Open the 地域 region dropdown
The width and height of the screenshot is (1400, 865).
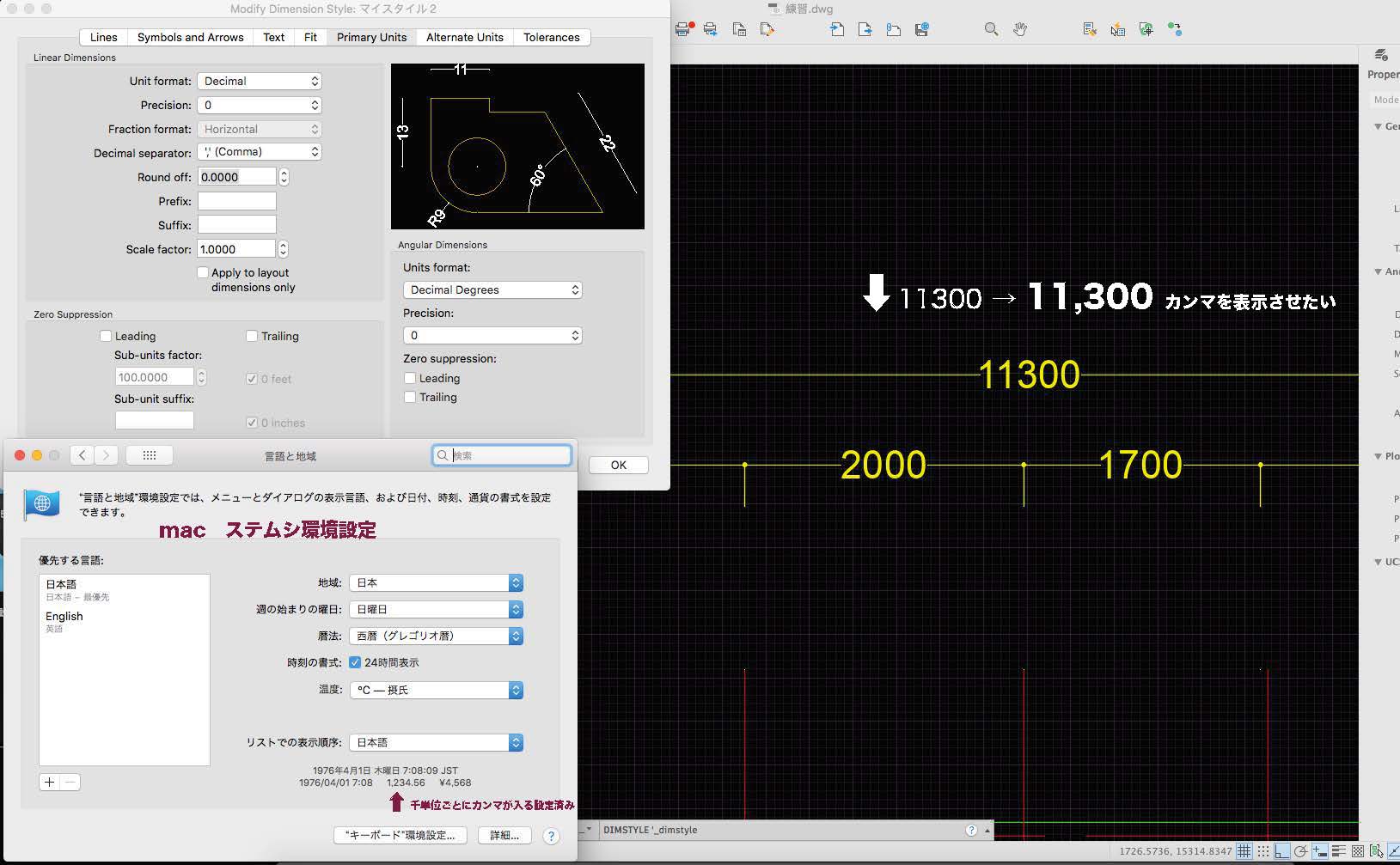tap(436, 582)
